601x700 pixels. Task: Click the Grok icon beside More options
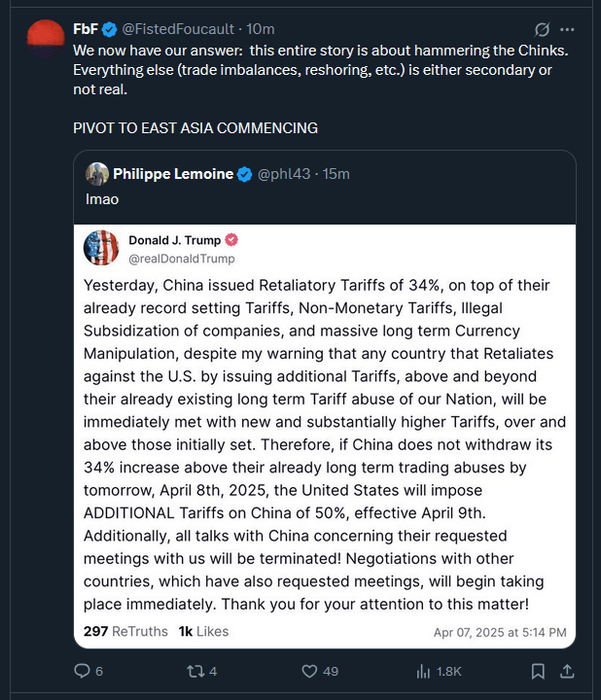point(542,29)
